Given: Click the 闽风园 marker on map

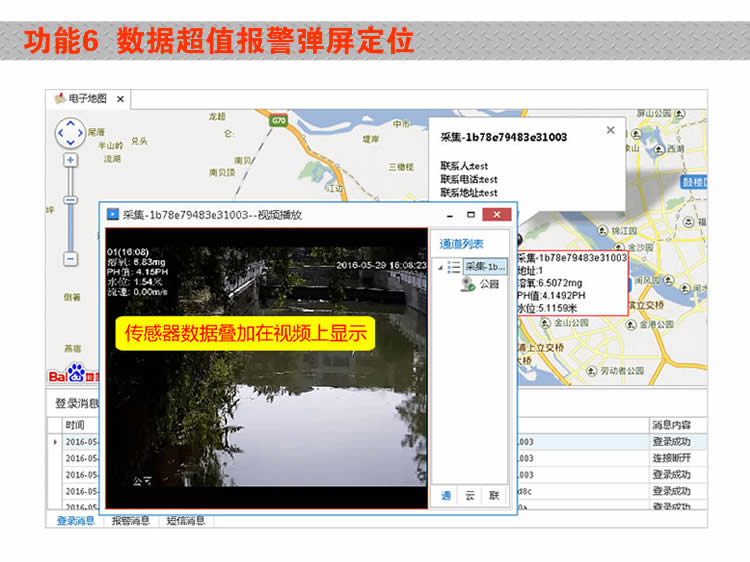Looking at the screenshot, I should 668,280.
